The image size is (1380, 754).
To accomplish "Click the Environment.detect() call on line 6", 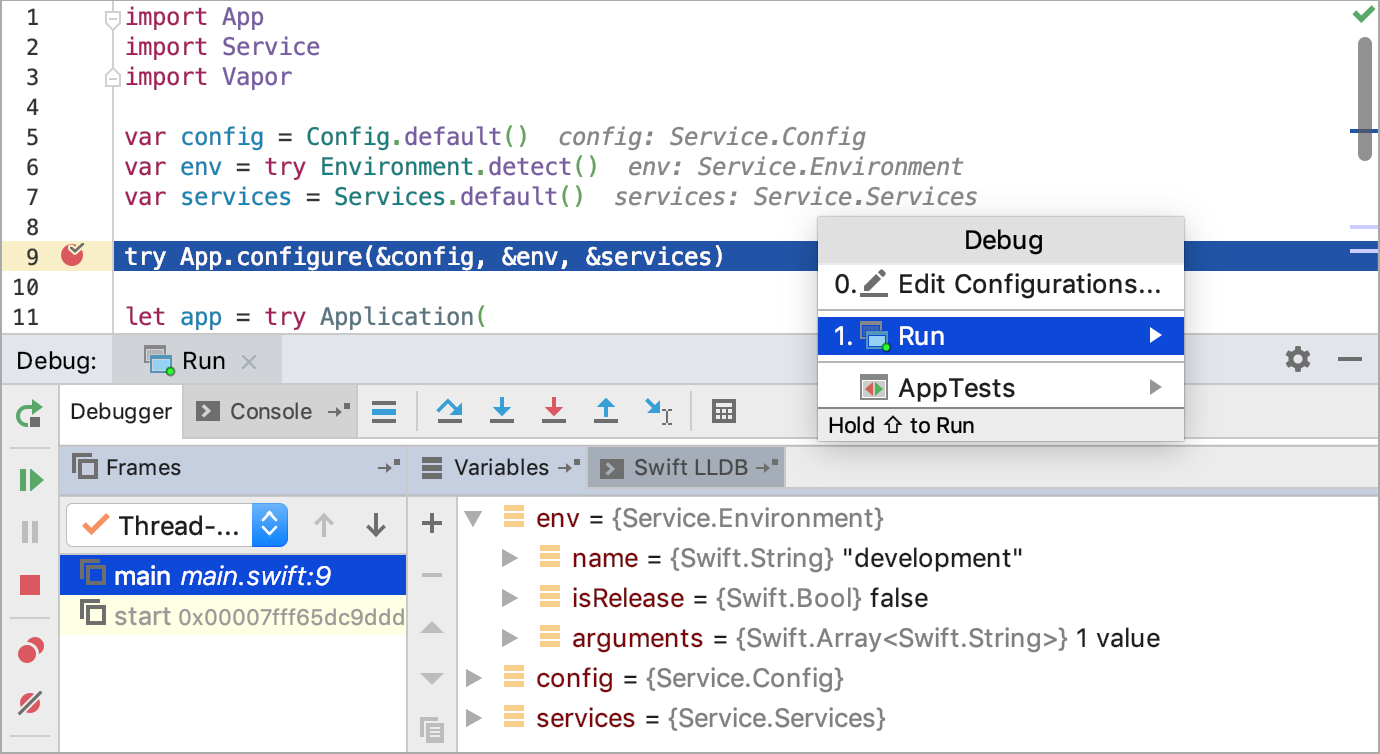I will click(x=459, y=167).
